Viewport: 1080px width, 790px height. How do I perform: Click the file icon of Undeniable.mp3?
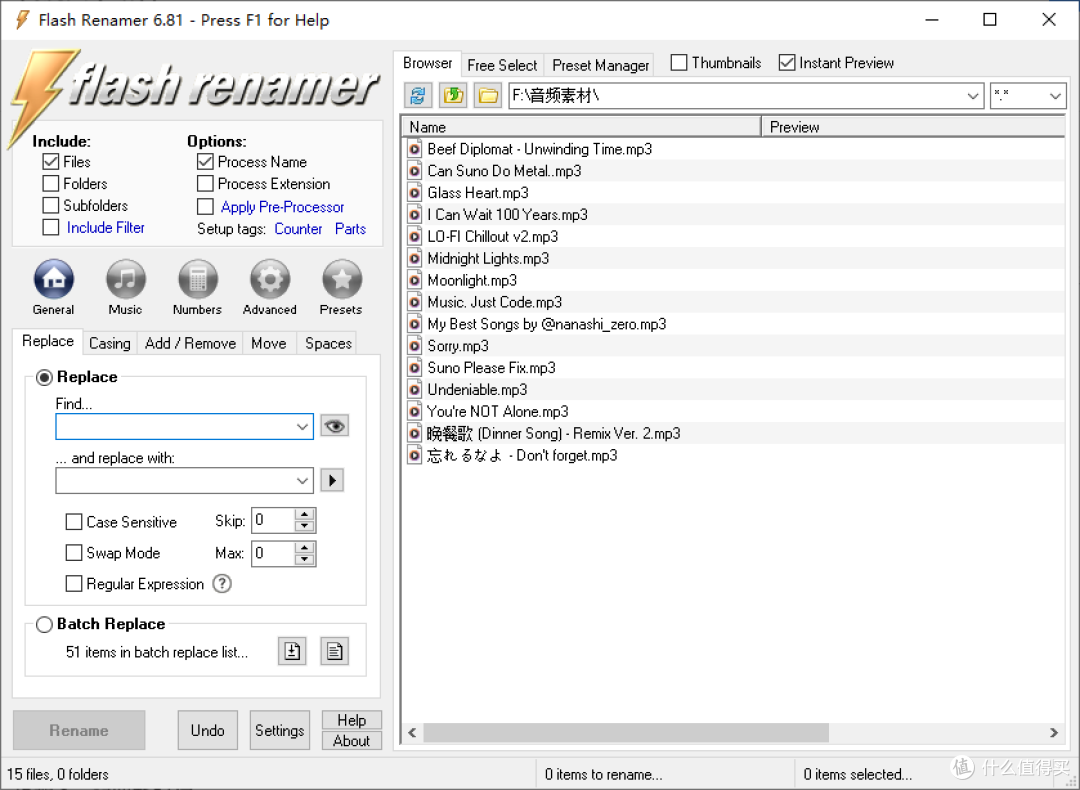[x=415, y=390]
